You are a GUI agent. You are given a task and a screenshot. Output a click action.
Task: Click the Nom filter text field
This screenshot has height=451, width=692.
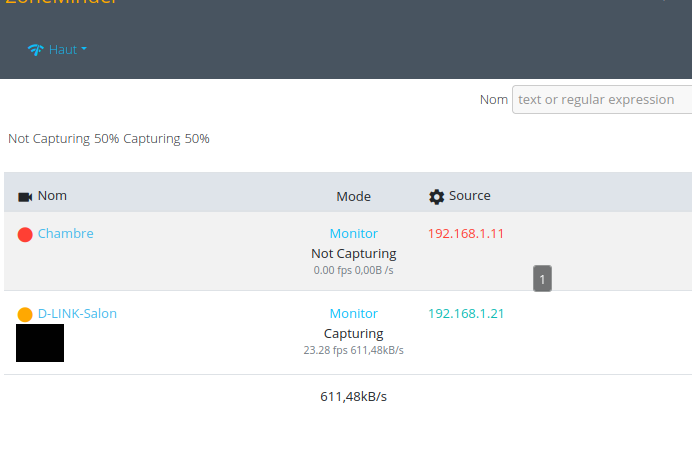point(601,100)
